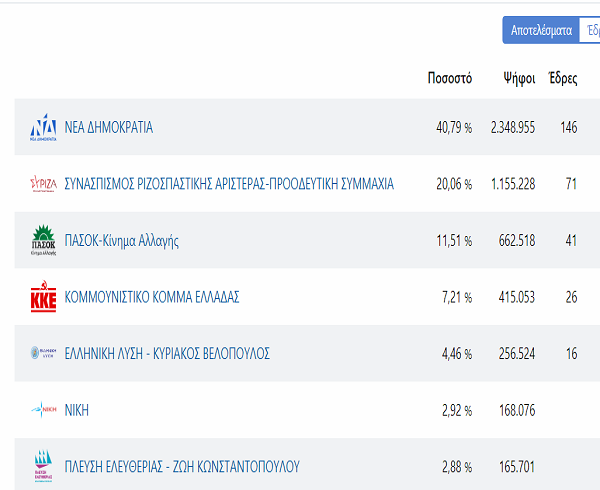This screenshot has width=600, height=490.
Task: Open ΕΛΛΗΝΙΚΗ ΛΥΣΗ - ΚΥΡΙΑΚΟΣ ΒΕΛΟΠΟΥΛΟΣ link
Action: click(x=167, y=353)
